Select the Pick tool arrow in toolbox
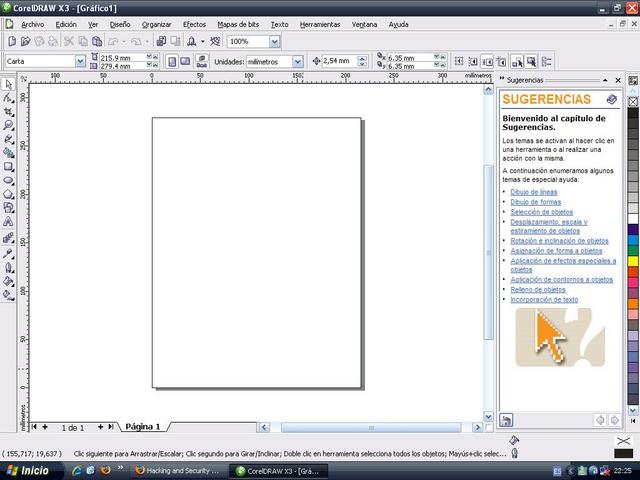640x480 pixels. coord(9,84)
